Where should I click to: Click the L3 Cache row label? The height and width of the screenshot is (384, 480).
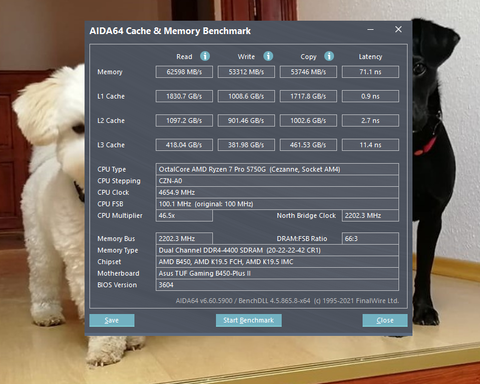pos(111,145)
